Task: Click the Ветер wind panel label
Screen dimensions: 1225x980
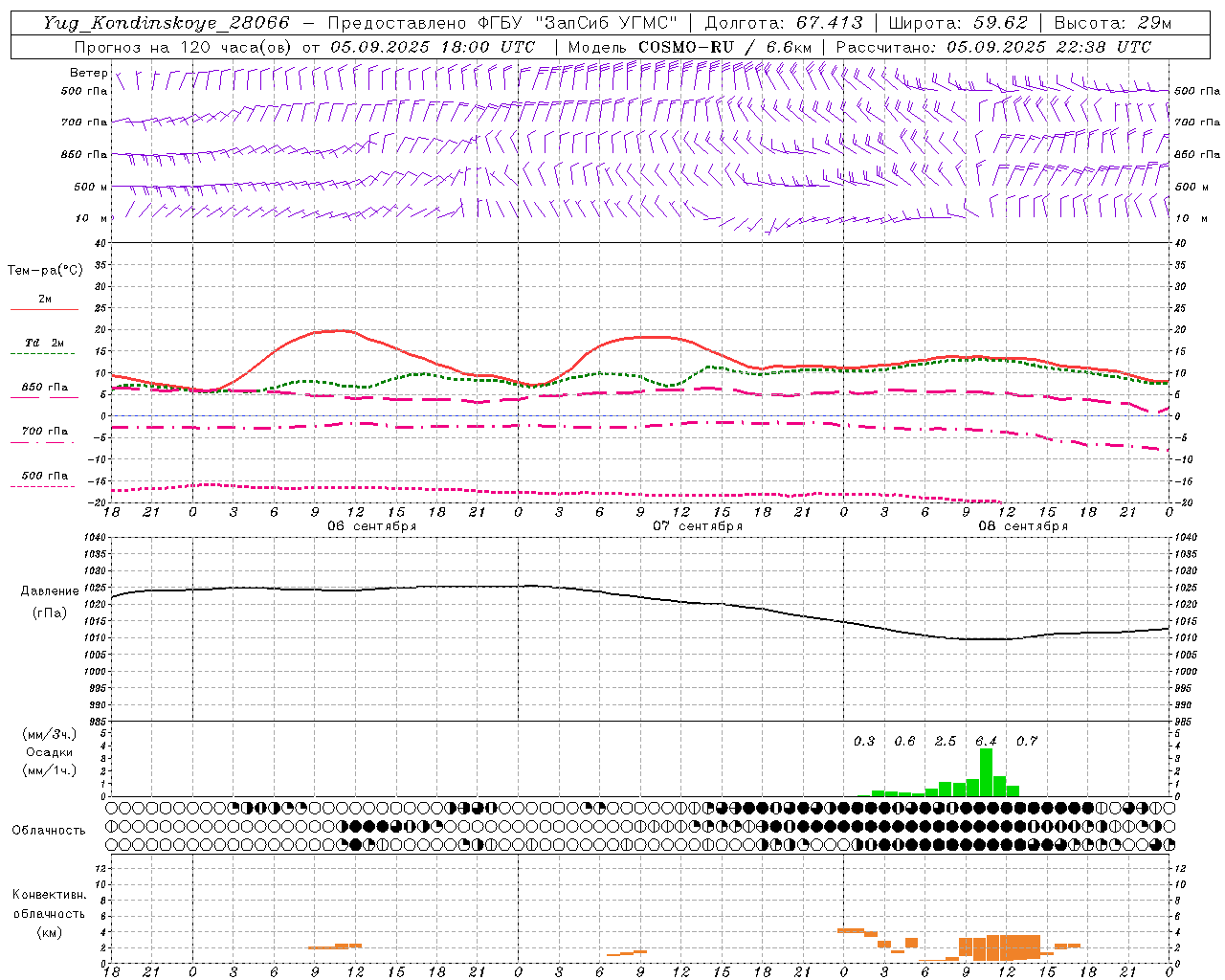Action: pos(88,73)
